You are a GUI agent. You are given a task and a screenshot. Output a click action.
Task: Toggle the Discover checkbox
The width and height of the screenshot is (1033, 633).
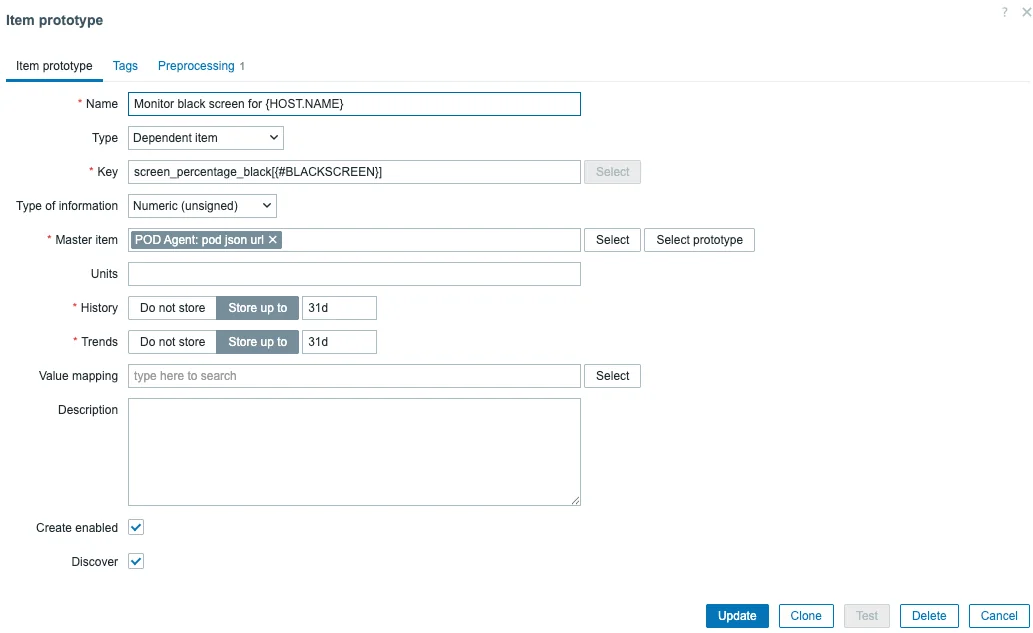pyautogui.click(x=137, y=561)
